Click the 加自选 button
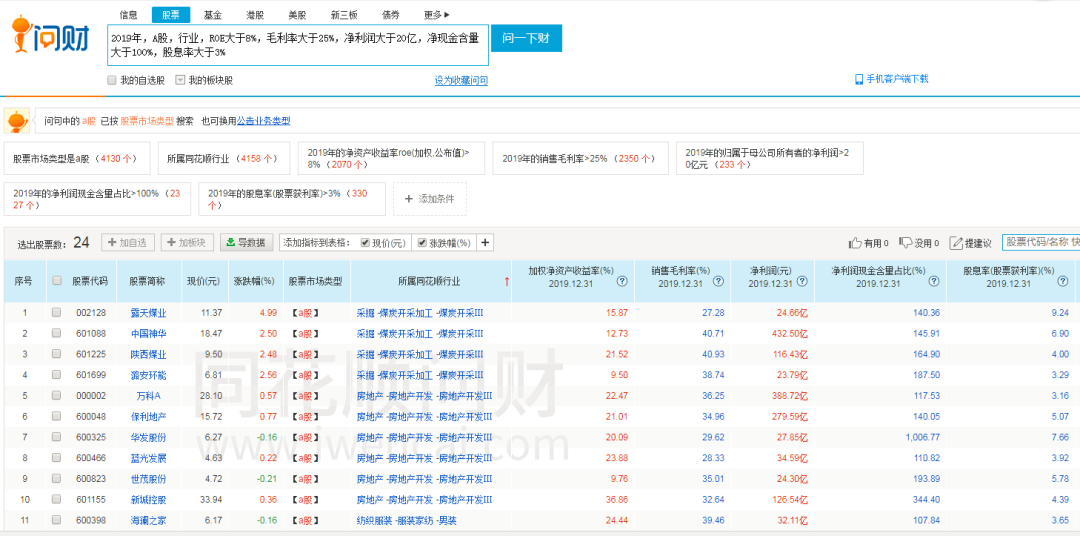This screenshot has height=536, width=1080. (x=127, y=243)
